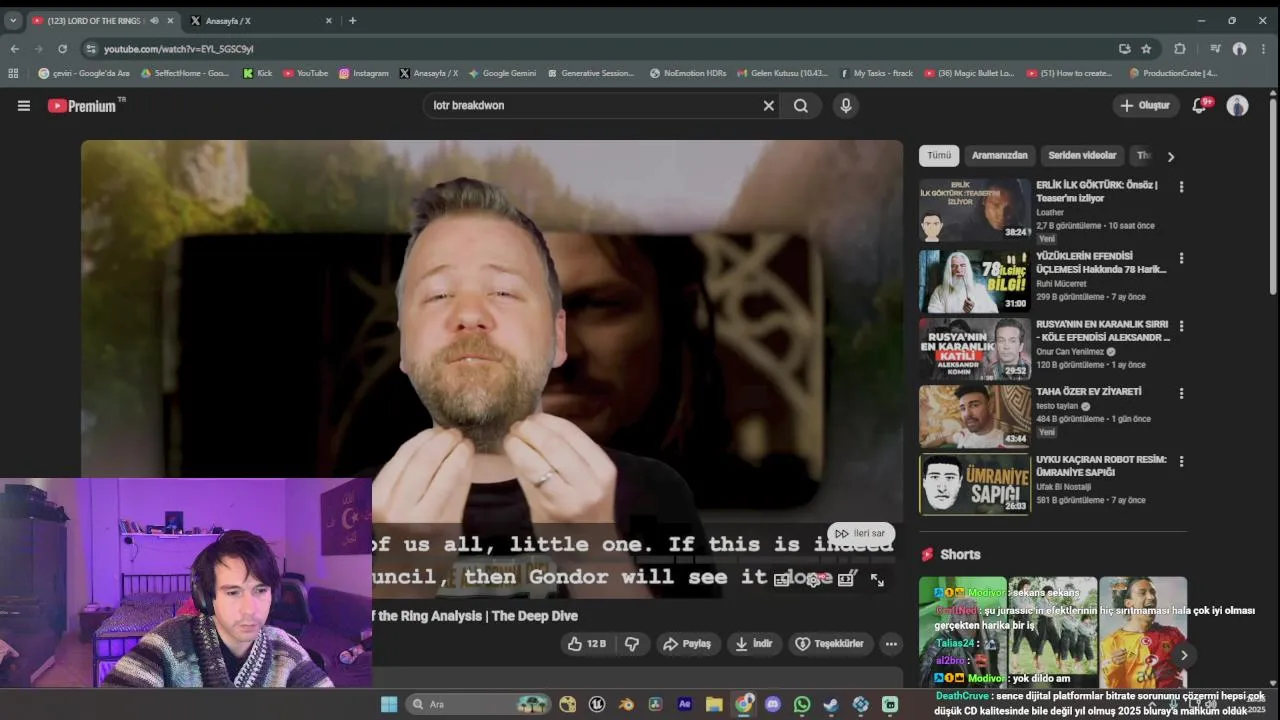
Task: Click the İndir download button
Action: [754, 644]
